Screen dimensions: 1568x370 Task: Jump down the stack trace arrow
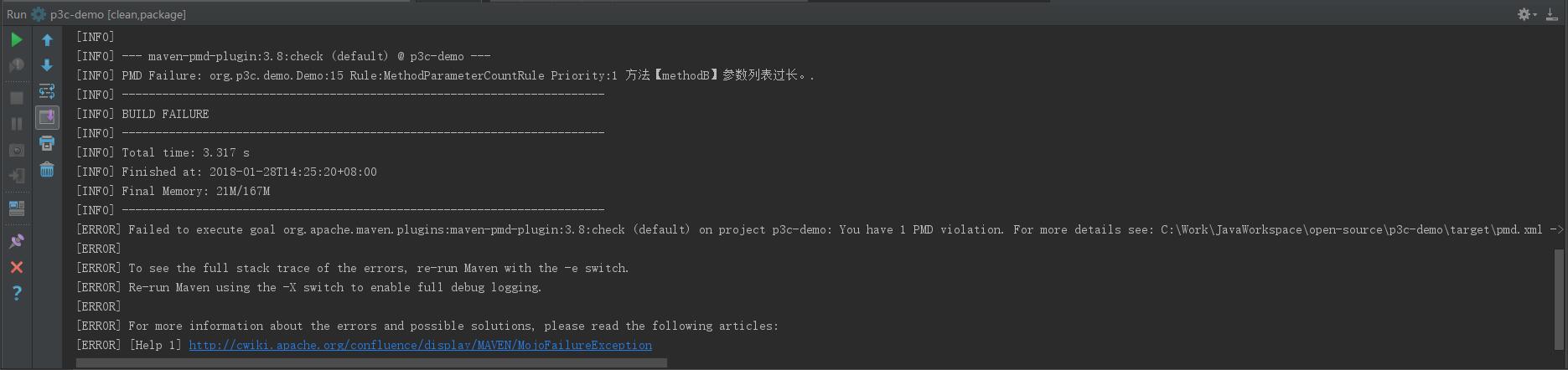pos(47,65)
